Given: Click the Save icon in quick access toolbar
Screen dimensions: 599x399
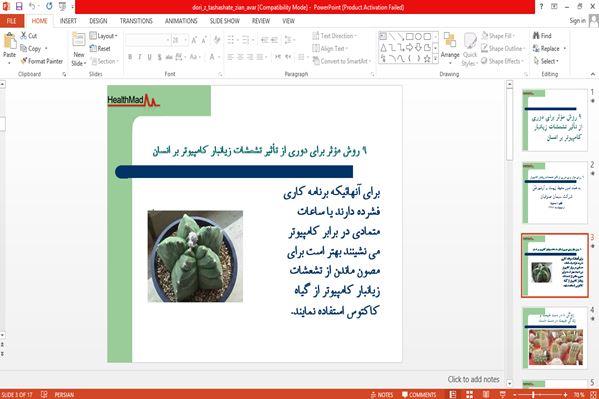Looking at the screenshot, I should [x=19, y=6].
